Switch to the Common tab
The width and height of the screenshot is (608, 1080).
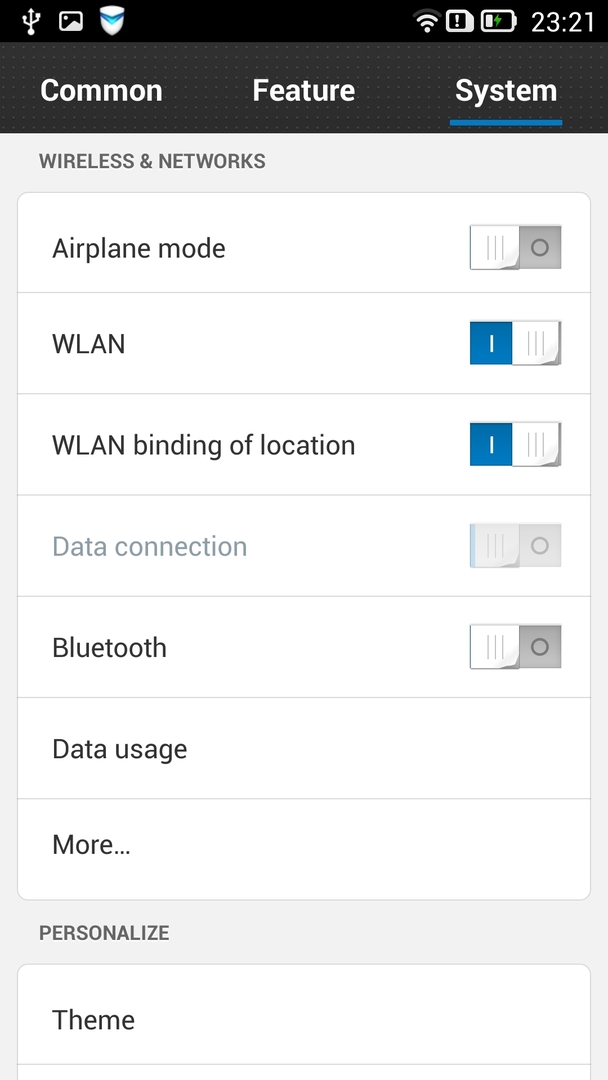click(101, 90)
